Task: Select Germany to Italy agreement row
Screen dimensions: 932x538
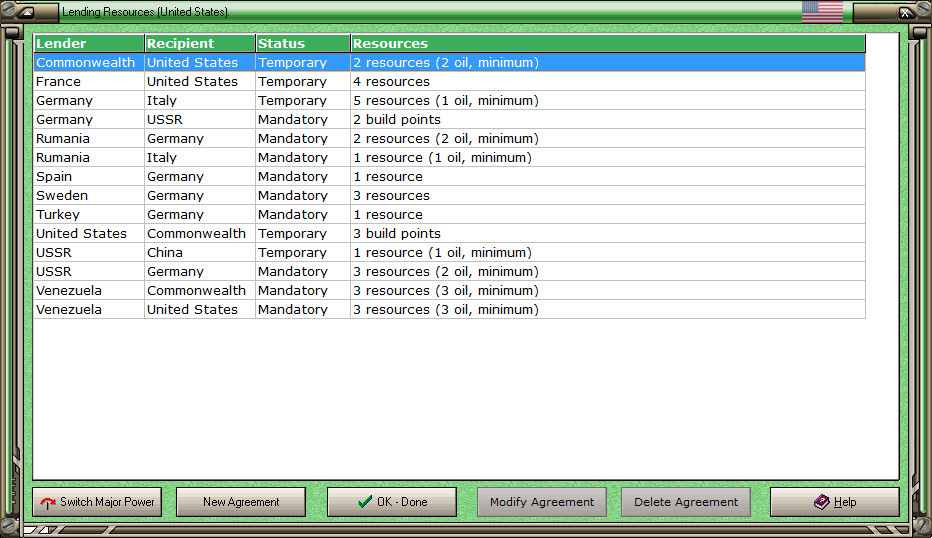Action: coord(449,100)
